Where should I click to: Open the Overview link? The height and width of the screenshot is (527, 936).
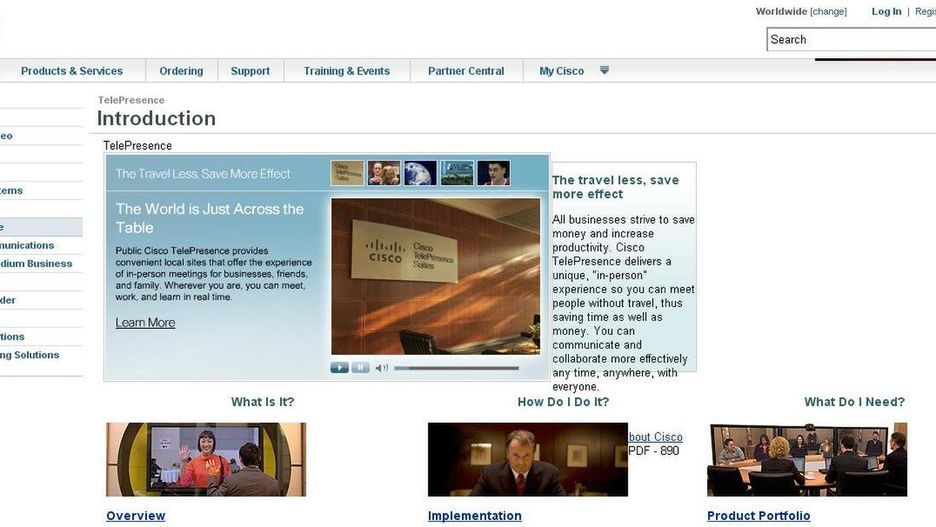click(136, 516)
